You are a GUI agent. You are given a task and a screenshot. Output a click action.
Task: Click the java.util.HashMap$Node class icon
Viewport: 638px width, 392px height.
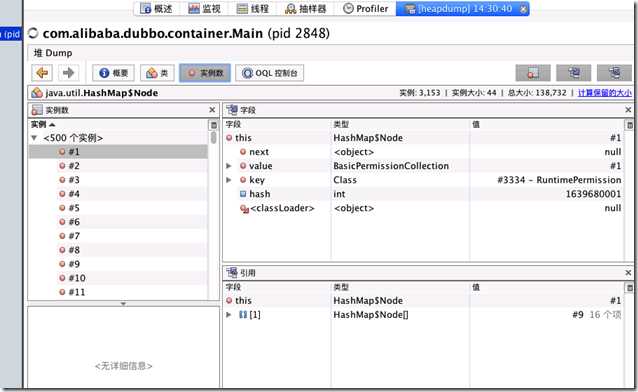pyautogui.click(x=37, y=93)
